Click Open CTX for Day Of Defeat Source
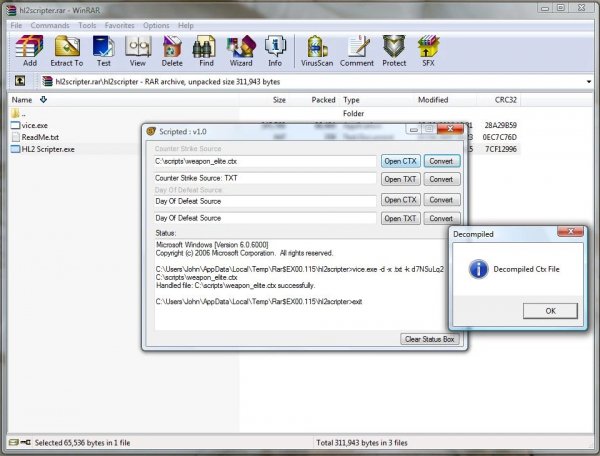The height and width of the screenshot is (456, 600). (x=401, y=200)
